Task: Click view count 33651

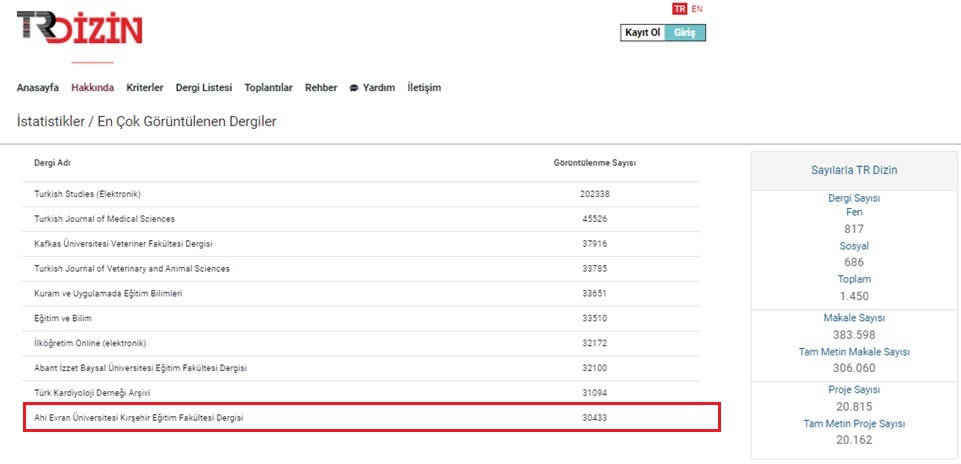Action: tap(594, 294)
